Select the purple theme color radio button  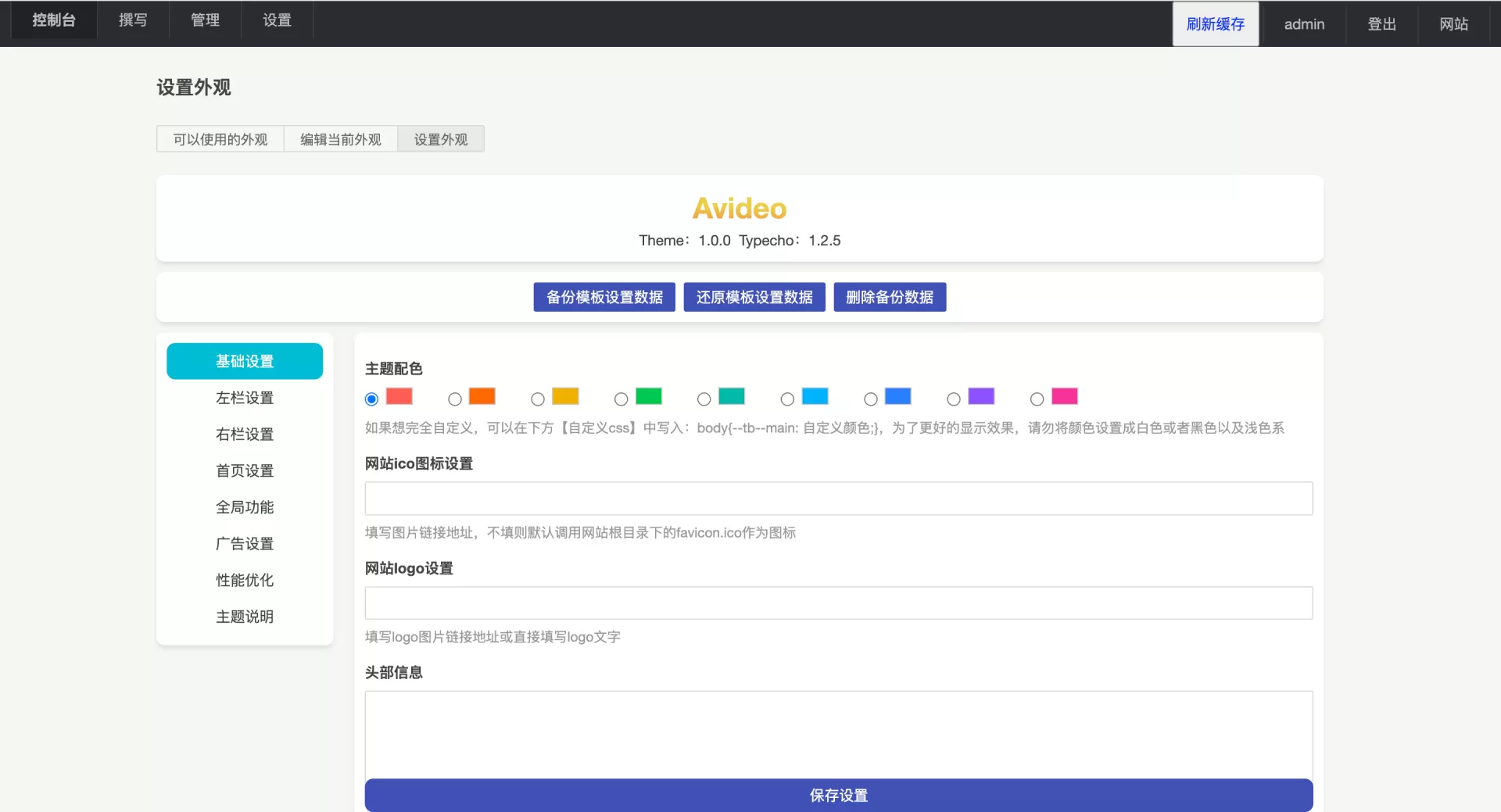coord(953,399)
